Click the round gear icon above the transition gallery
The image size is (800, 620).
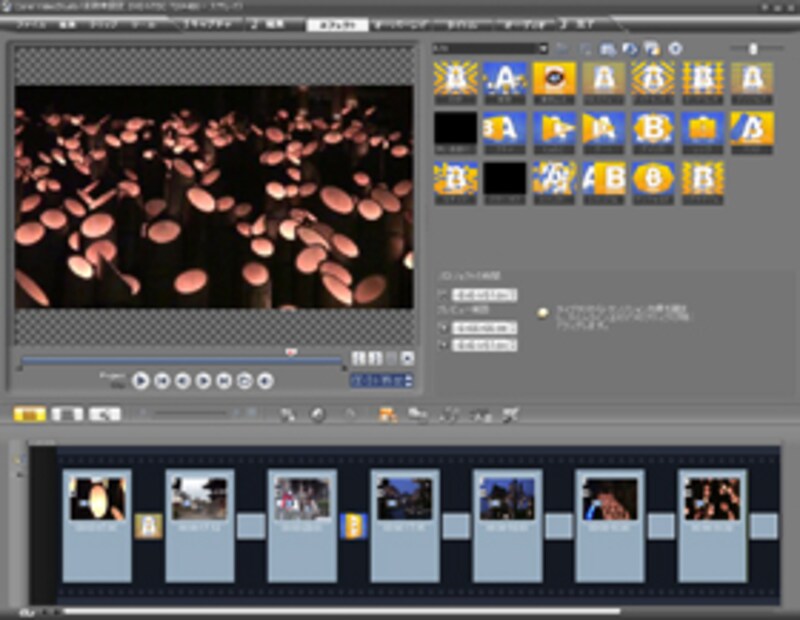coord(675,47)
